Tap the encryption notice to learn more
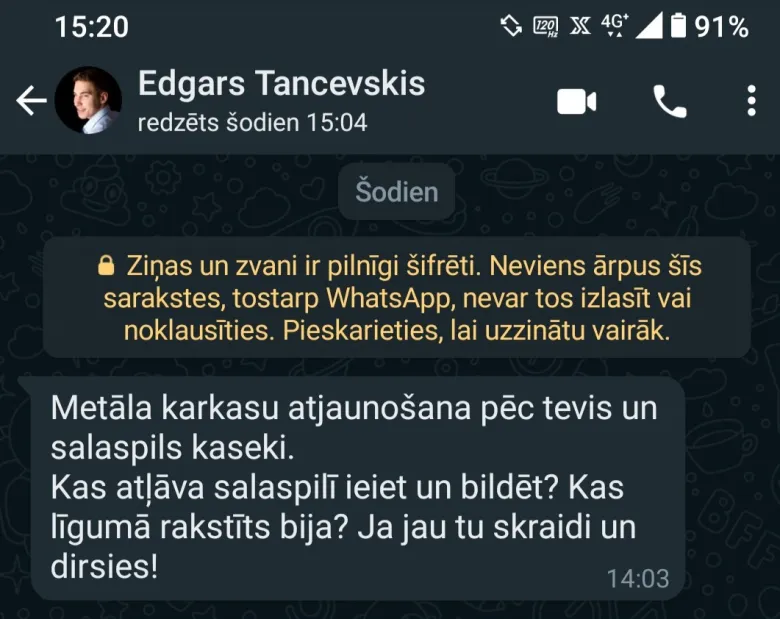This screenshot has height=619, width=780. click(x=396, y=298)
